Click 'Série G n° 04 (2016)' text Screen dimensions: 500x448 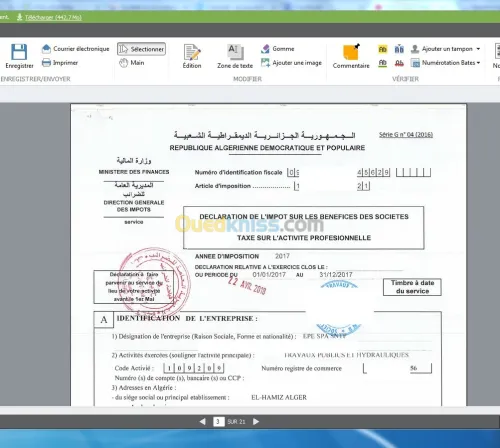tap(406, 135)
